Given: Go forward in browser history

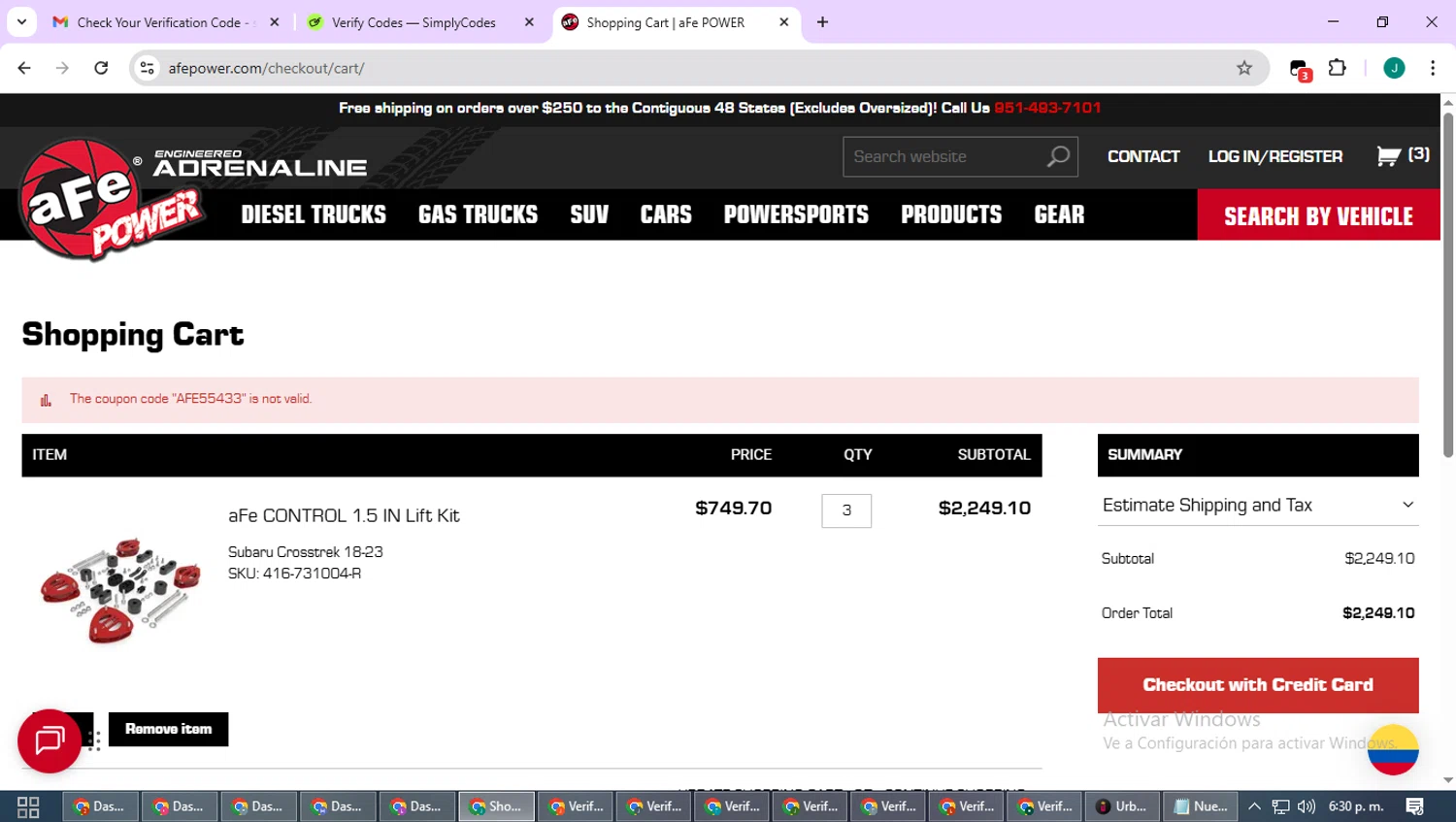Looking at the screenshot, I should point(62,68).
